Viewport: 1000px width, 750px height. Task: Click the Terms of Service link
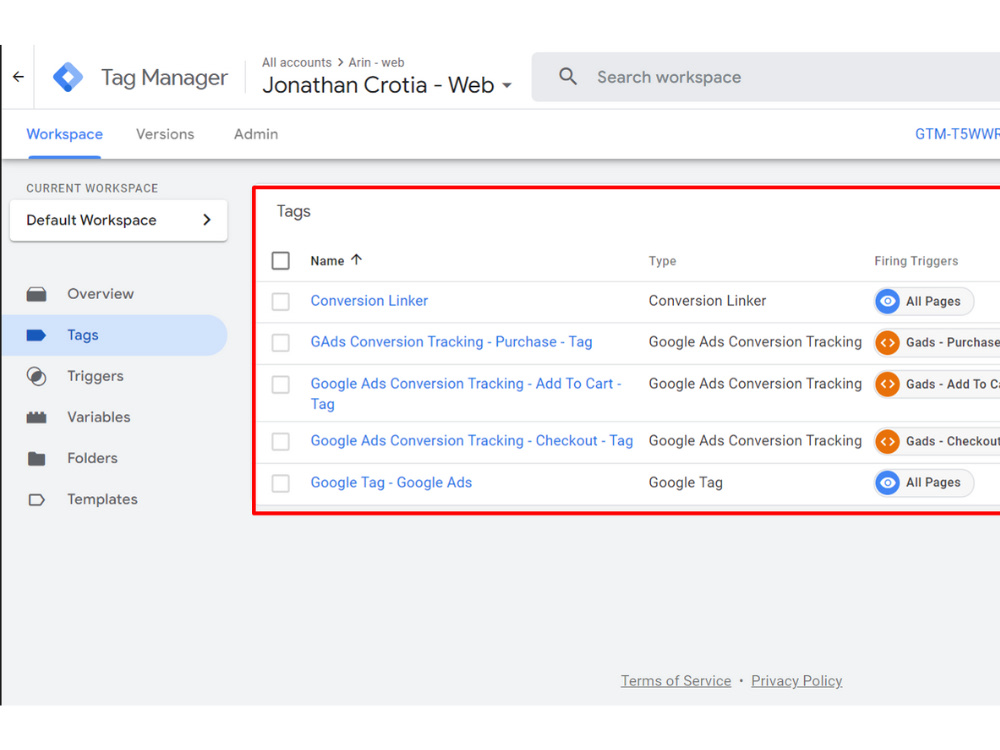point(676,681)
